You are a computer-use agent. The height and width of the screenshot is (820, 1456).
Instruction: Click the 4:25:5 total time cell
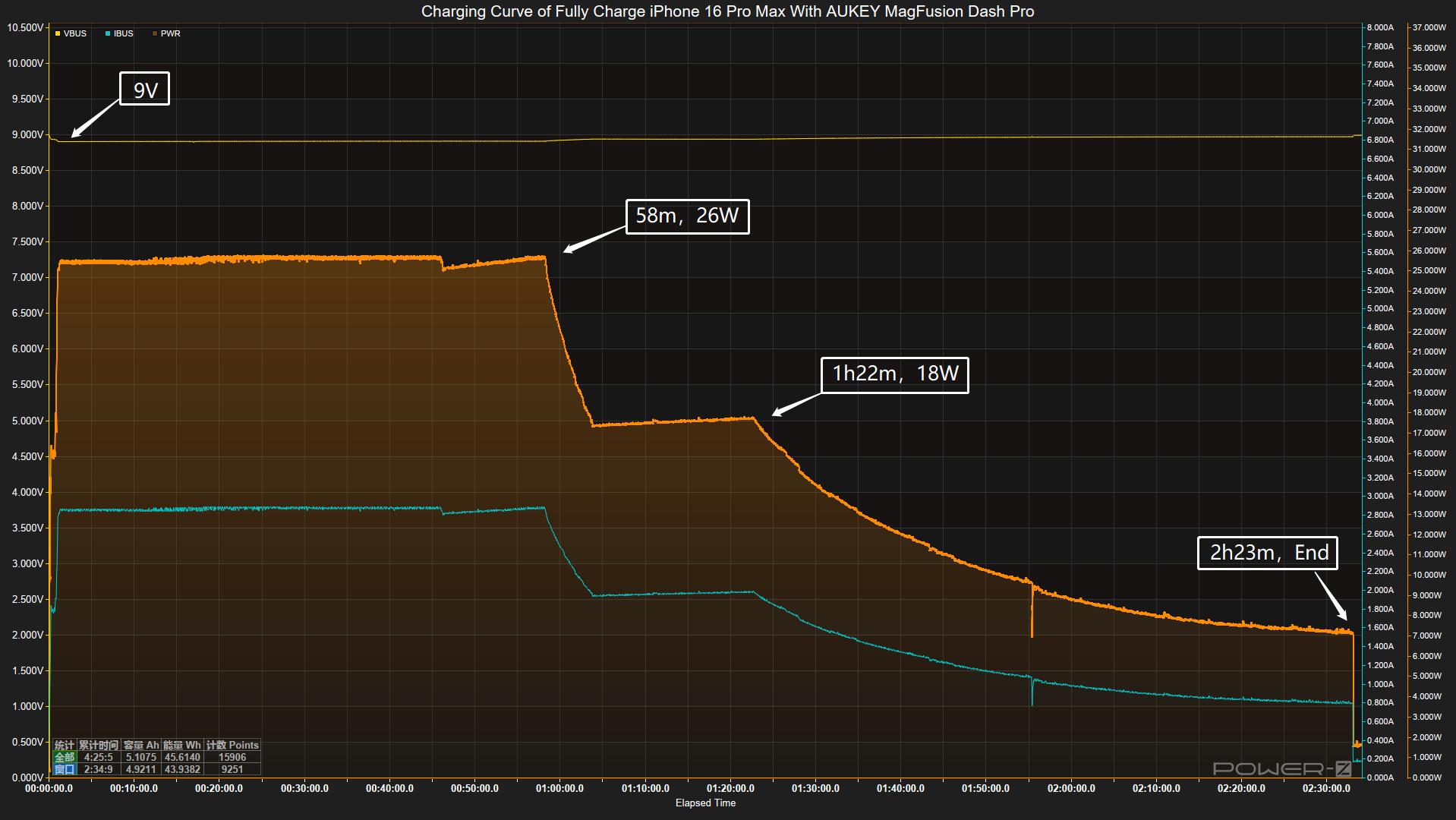(99, 757)
